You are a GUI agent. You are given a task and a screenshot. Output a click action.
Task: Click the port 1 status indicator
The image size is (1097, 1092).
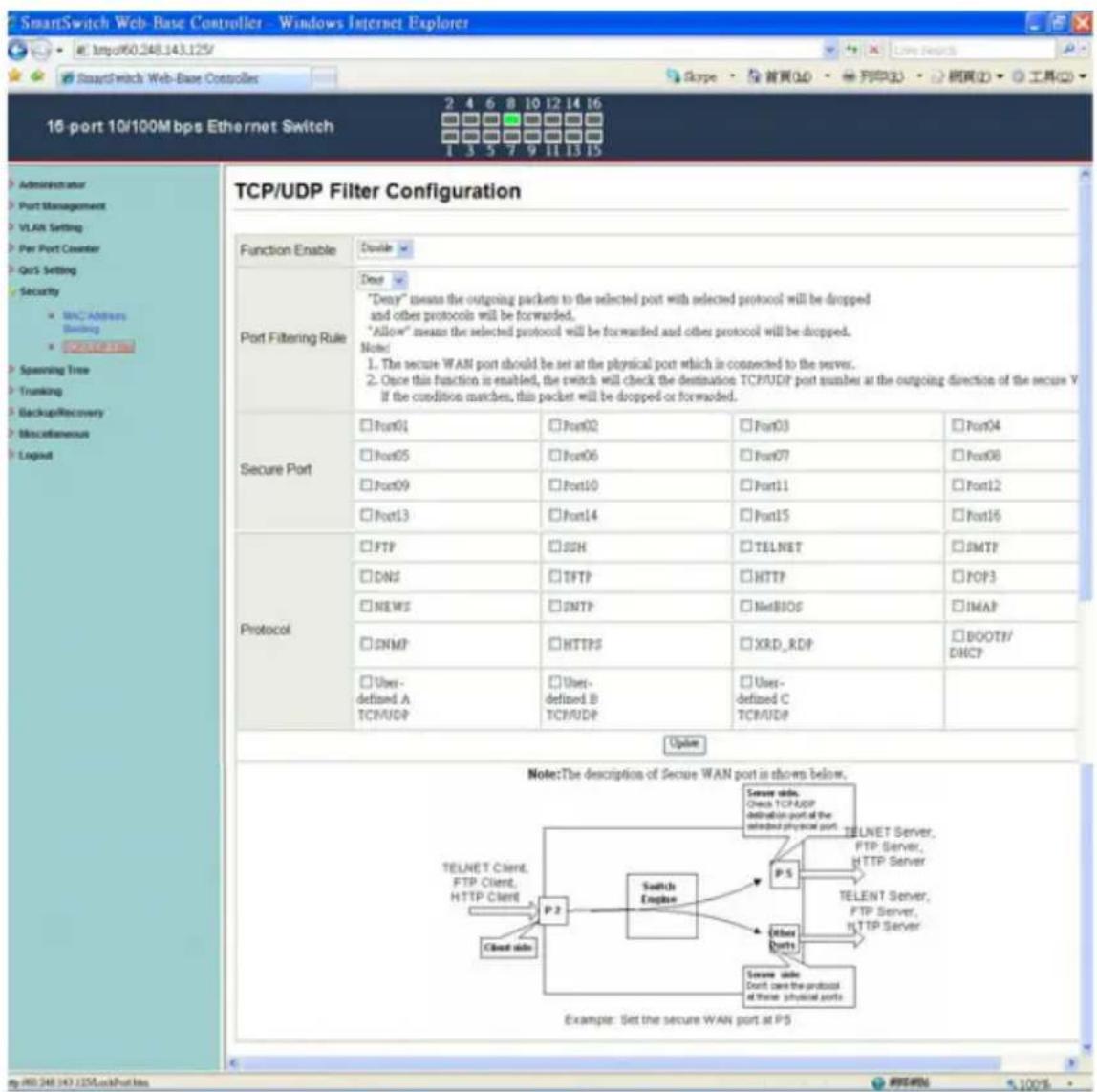click(x=450, y=136)
